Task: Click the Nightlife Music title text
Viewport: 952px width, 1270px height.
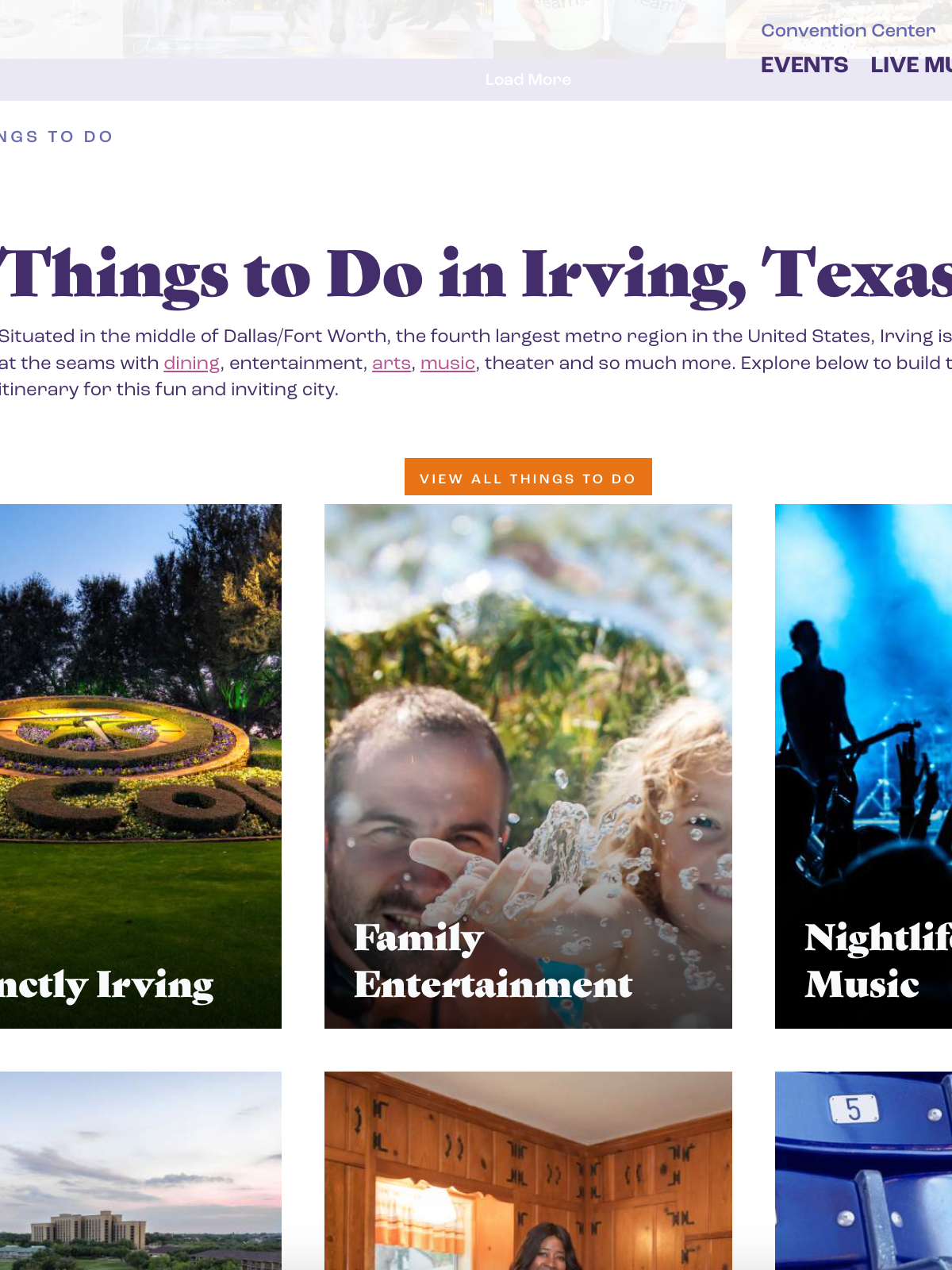Action: 878,961
